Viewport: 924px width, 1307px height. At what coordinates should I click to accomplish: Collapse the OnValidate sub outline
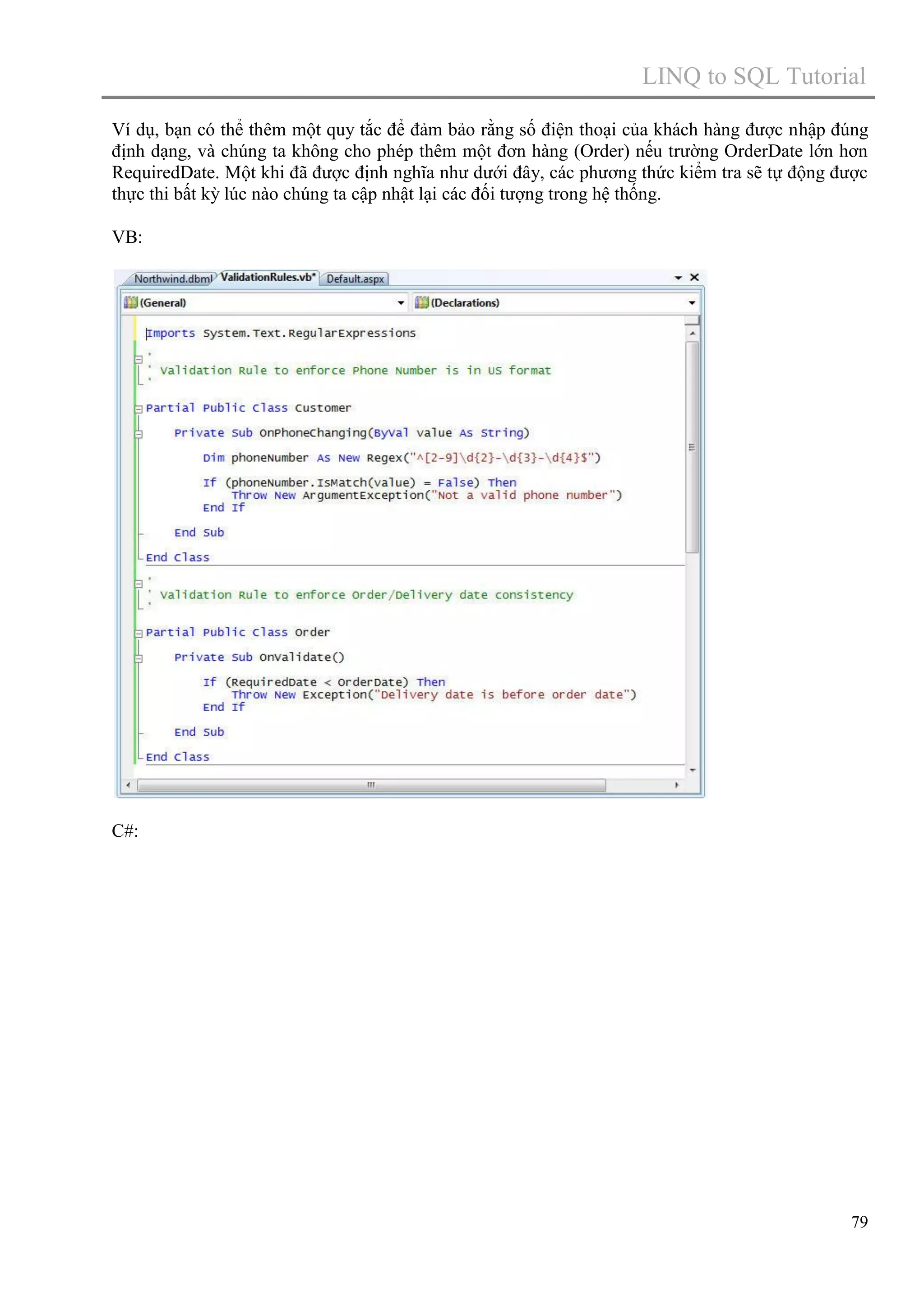coord(138,658)
